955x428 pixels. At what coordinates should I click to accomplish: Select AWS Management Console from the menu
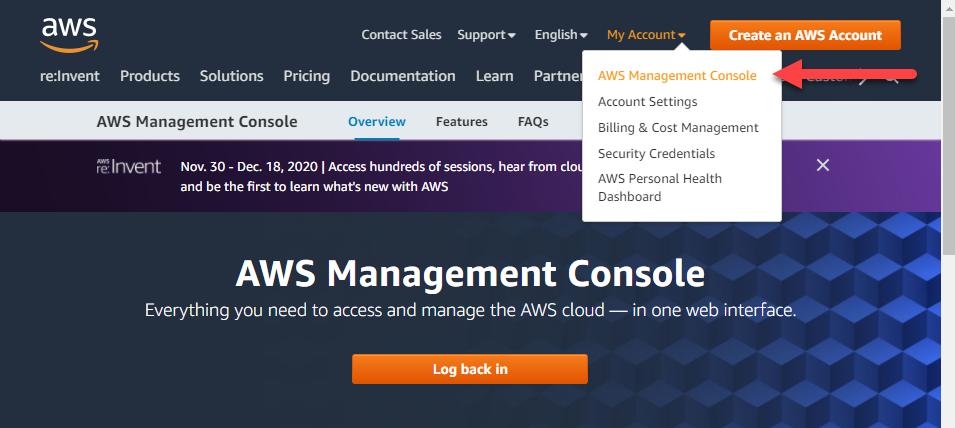coord(677,75)
